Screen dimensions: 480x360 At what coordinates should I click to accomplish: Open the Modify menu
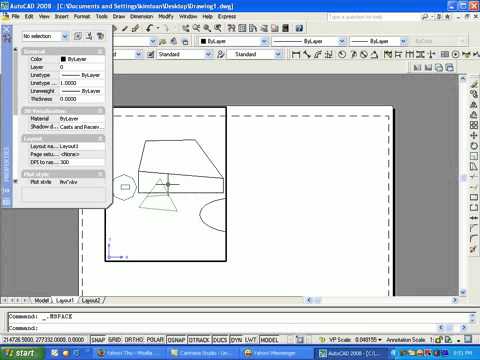click(x=166, y=16)
